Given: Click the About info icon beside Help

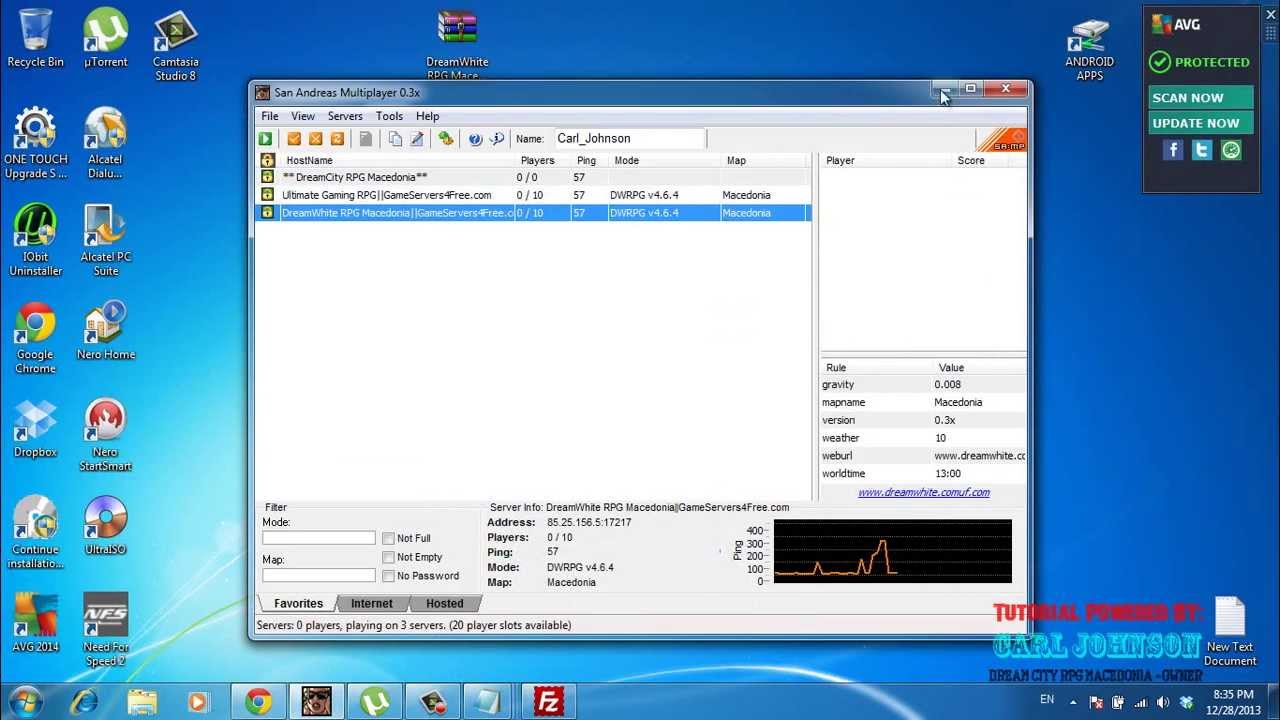Looking at the screenshot, I should 497,139.
